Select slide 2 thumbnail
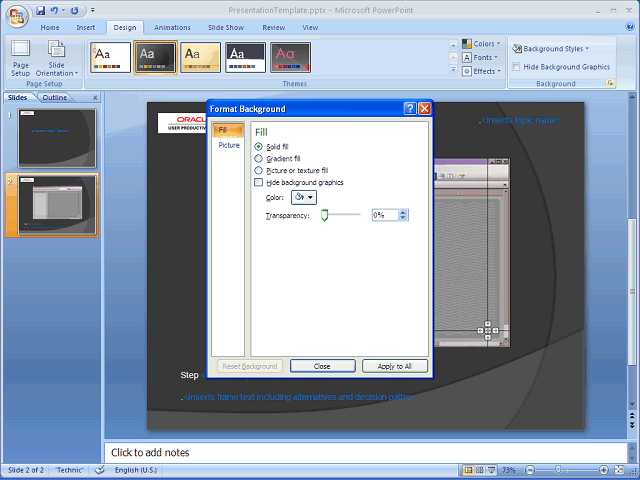640x480 pixels. coord(57,205)
